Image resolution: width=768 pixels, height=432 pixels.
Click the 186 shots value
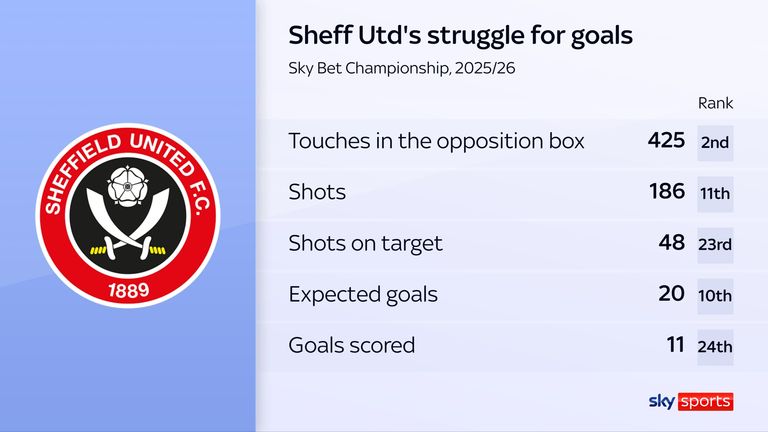[666, 192]
